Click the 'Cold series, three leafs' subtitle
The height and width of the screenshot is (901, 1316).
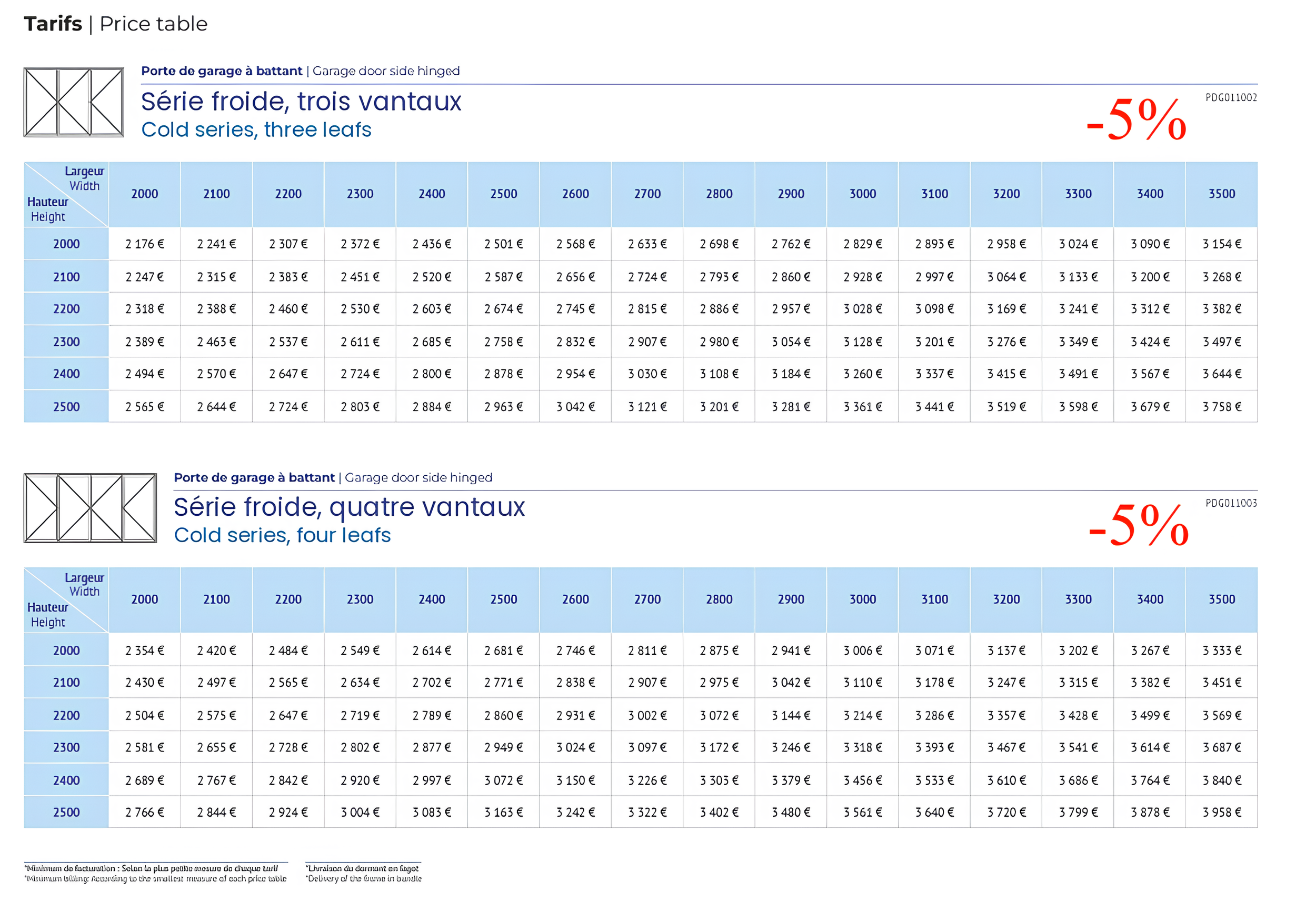(256, 129)
